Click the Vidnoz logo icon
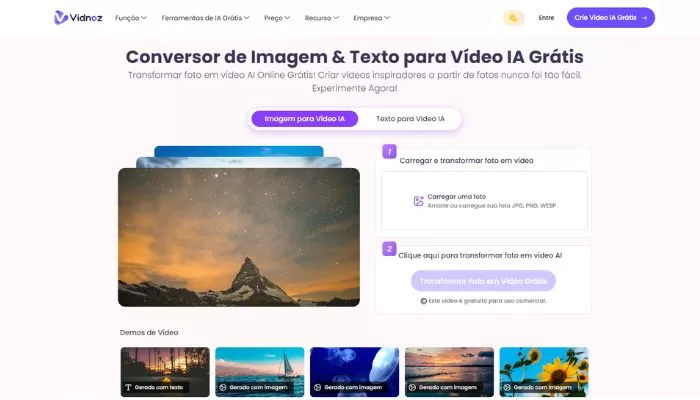 click(62, 17)
